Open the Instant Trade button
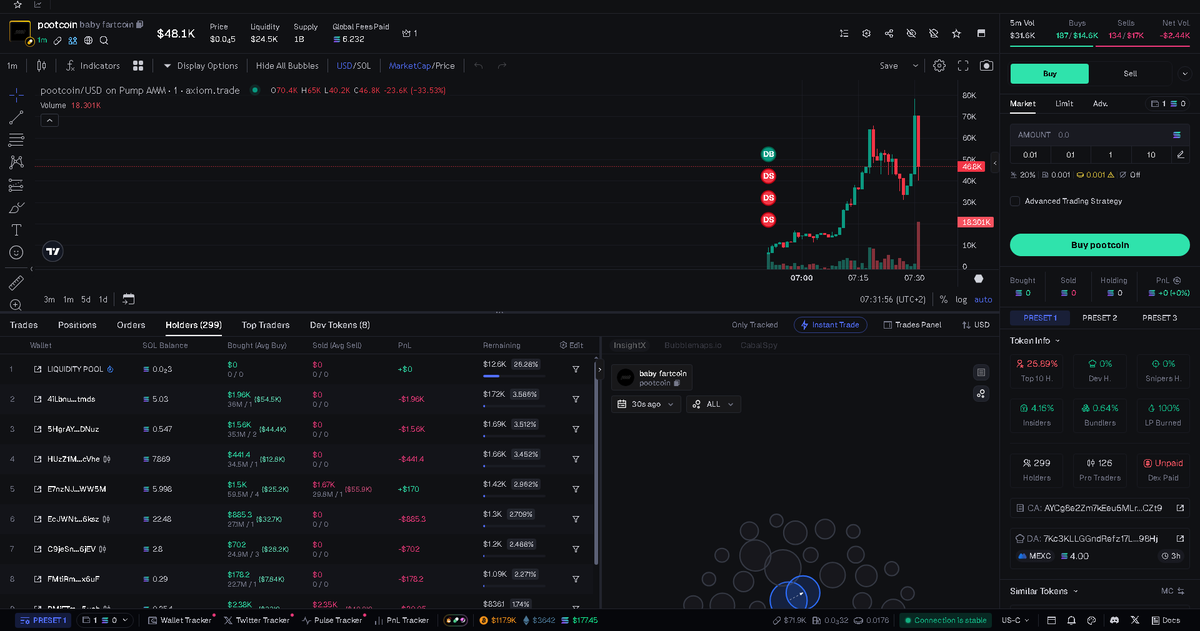Screen dimensions: 1200x631 [x=832, y=325]
